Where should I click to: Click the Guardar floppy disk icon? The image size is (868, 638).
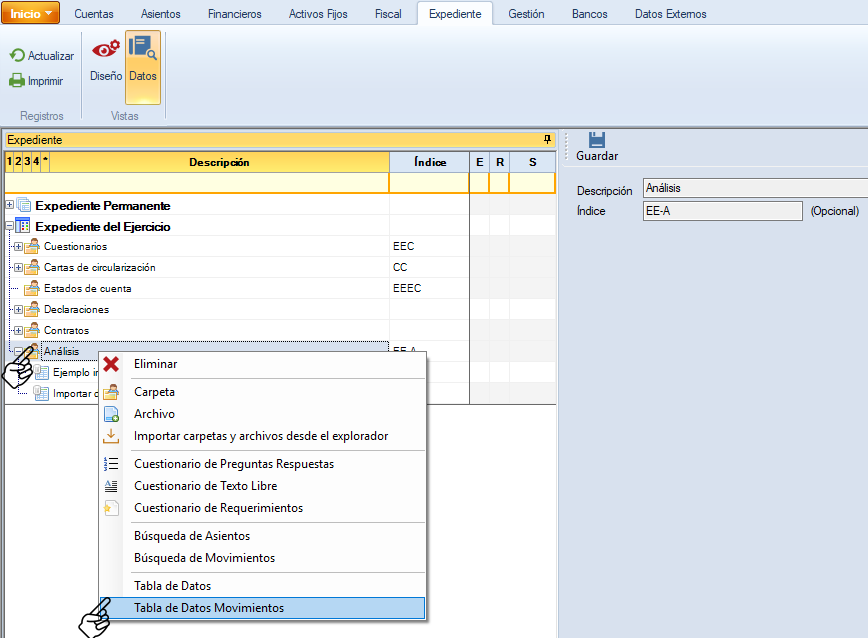coord(597,140)
